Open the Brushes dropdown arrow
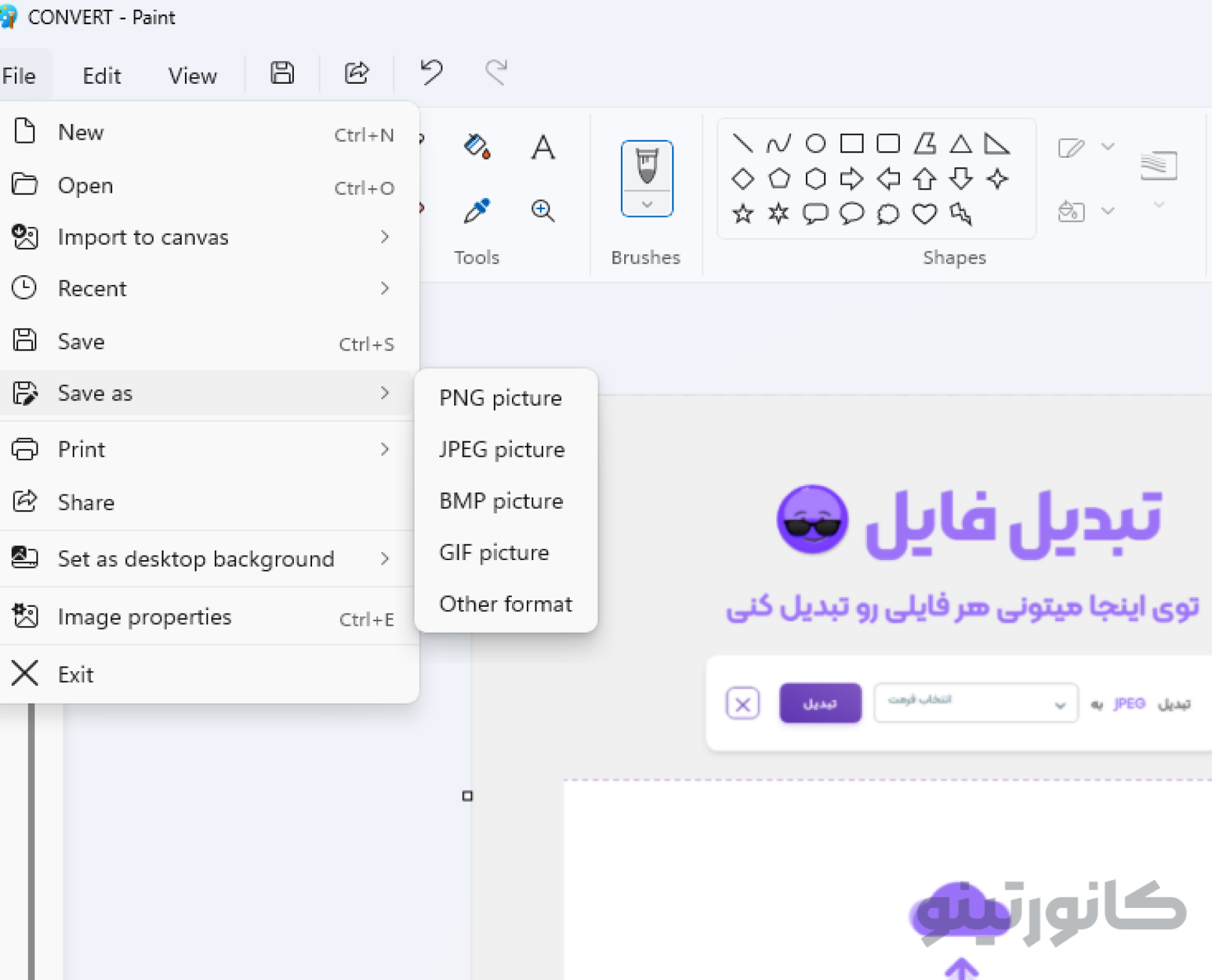This screenshot has width=1212, height=980. [647, 204]
